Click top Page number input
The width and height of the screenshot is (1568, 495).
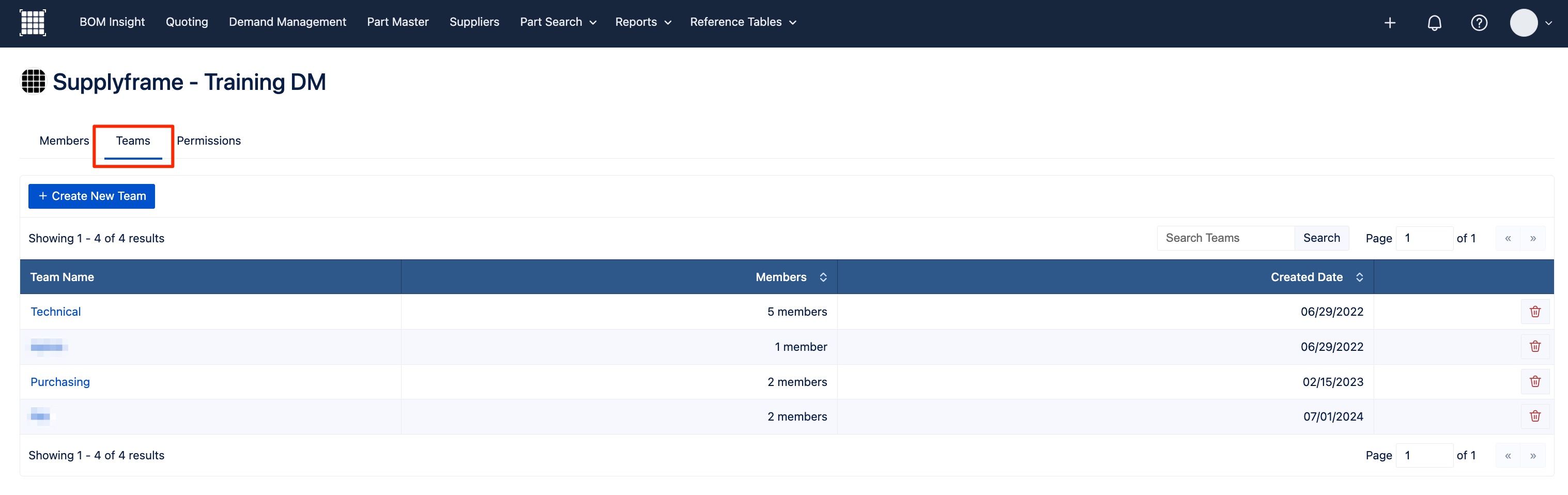pyautogui.click(x=1424, y=238)
